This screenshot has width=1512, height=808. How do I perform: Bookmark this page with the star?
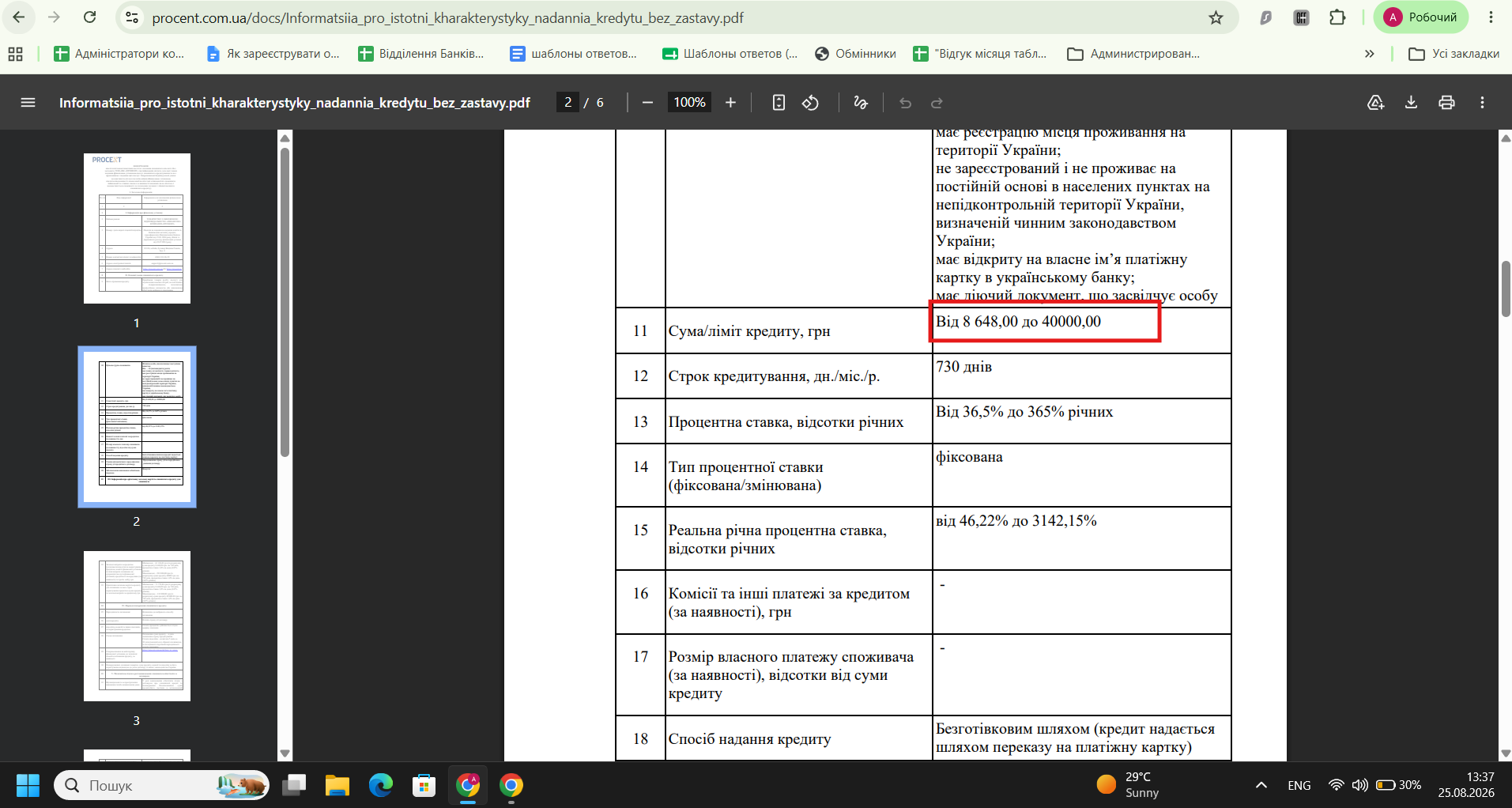(1216, 17)
